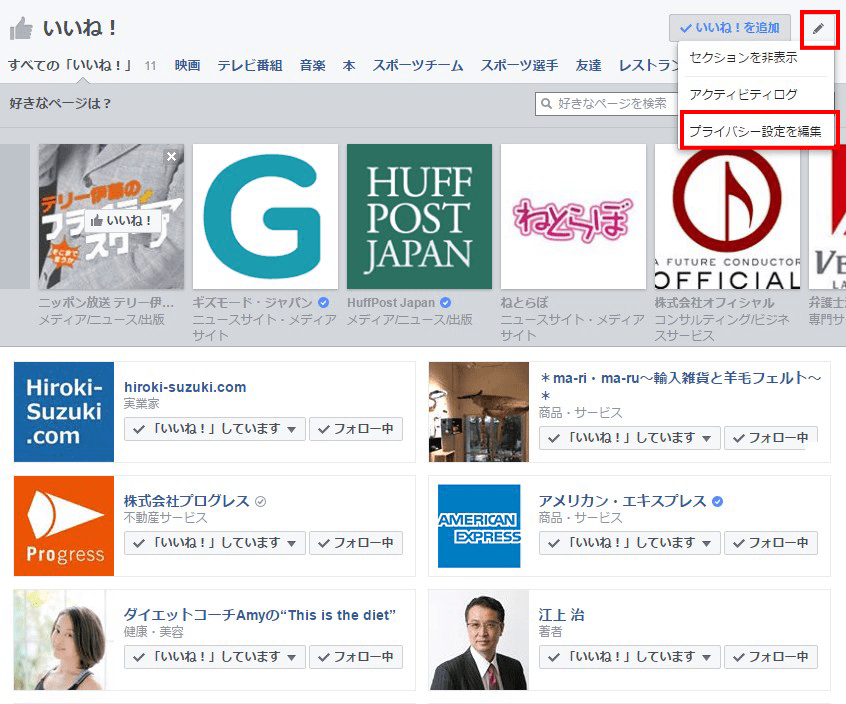The height and width of the screenshot is (704, 846).
Task: Select セクションを非表示 from the menu
Action: 743,58
